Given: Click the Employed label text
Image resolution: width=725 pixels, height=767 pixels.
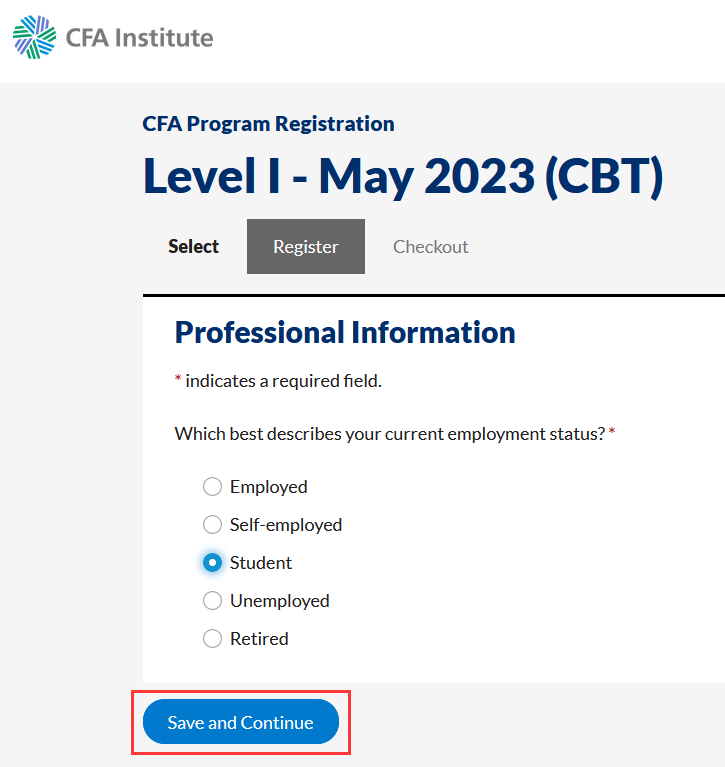Looking at the screenshot, I should (269, 487).
